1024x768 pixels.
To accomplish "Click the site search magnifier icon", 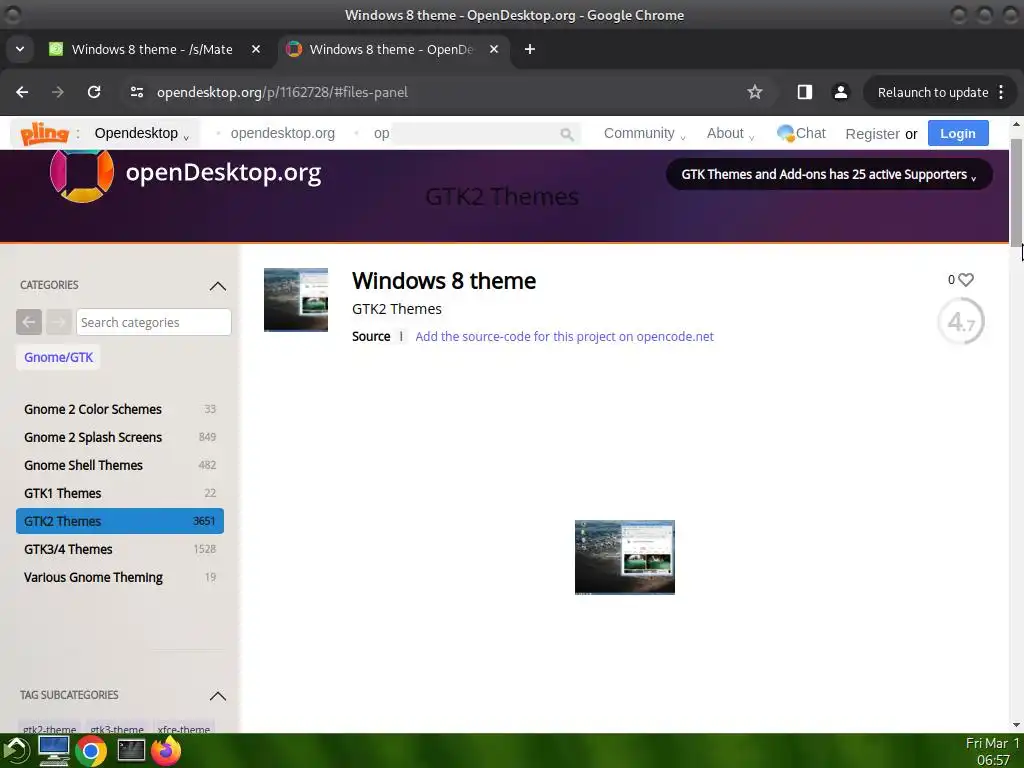I will (x=566, y=134).
